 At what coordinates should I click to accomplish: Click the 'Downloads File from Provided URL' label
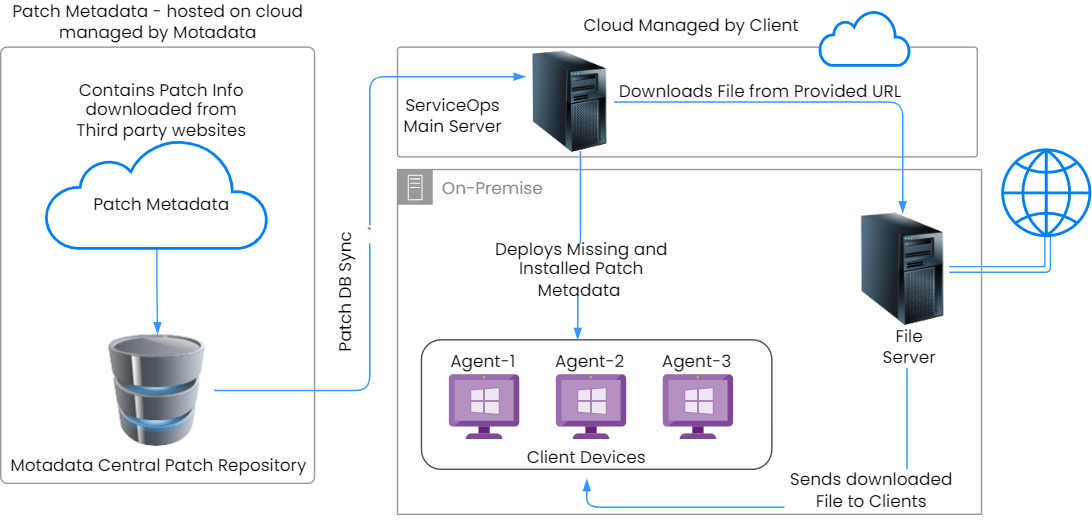pos(760,91)
